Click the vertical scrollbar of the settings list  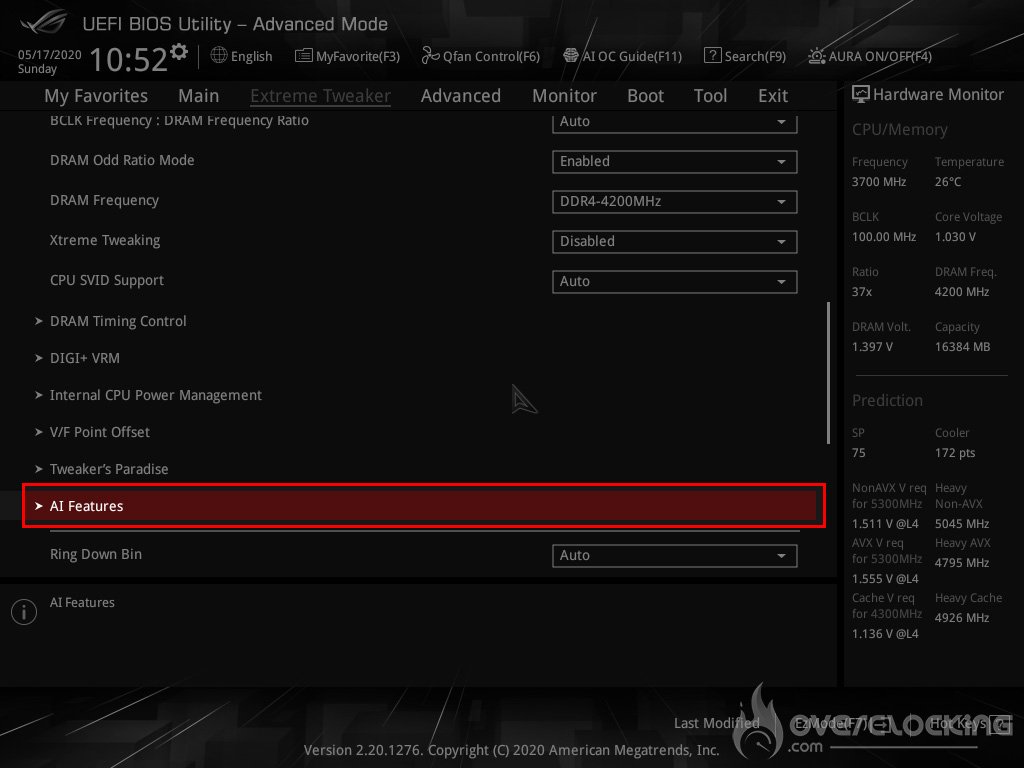point(828,372)
